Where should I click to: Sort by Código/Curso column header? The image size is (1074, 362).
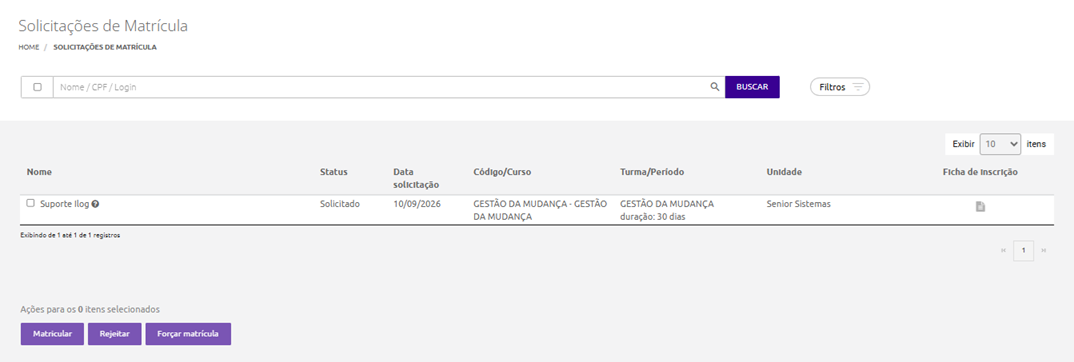tap(502, 172)
